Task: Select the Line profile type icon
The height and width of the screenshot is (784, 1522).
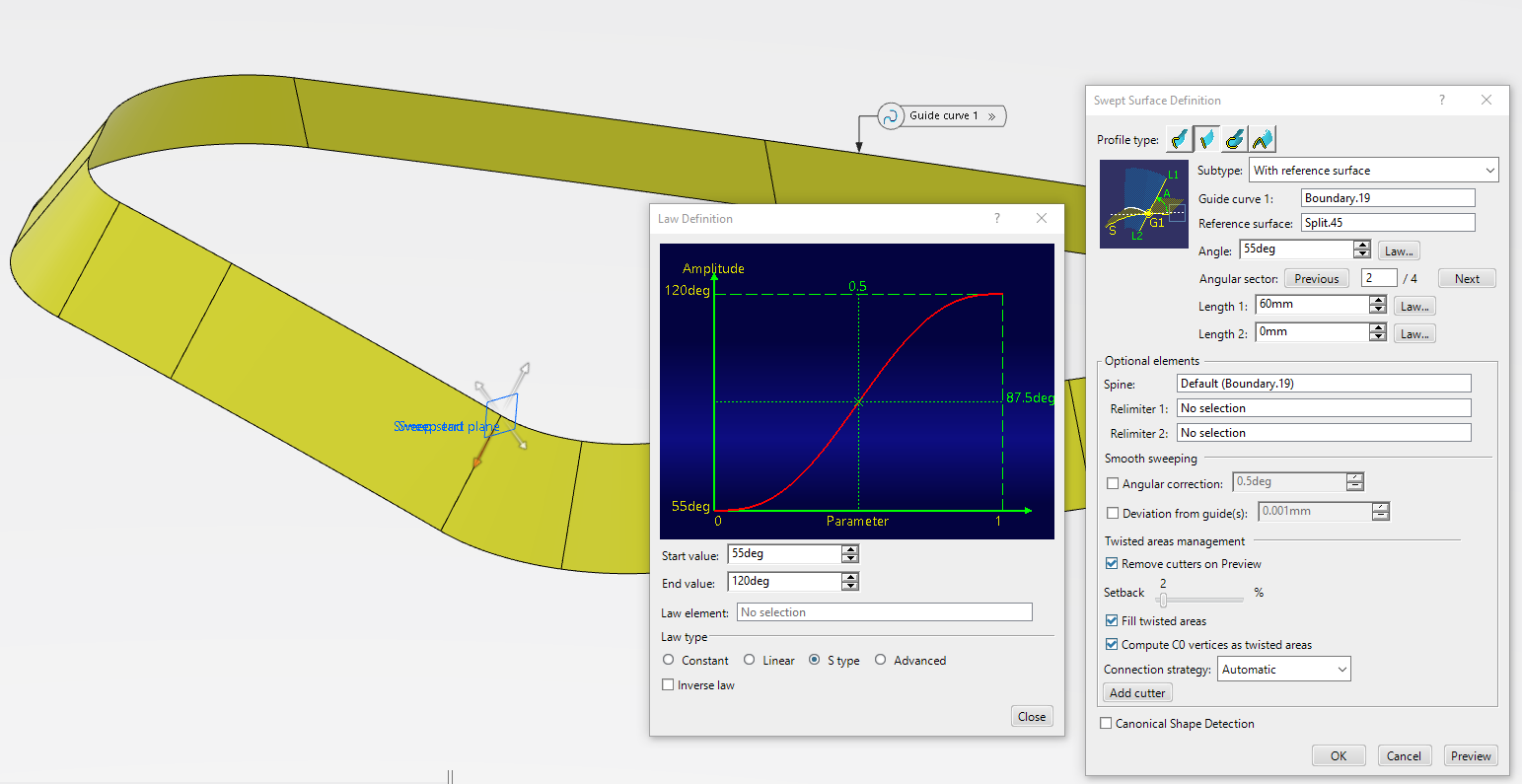Action: [x=1206, y=140]
